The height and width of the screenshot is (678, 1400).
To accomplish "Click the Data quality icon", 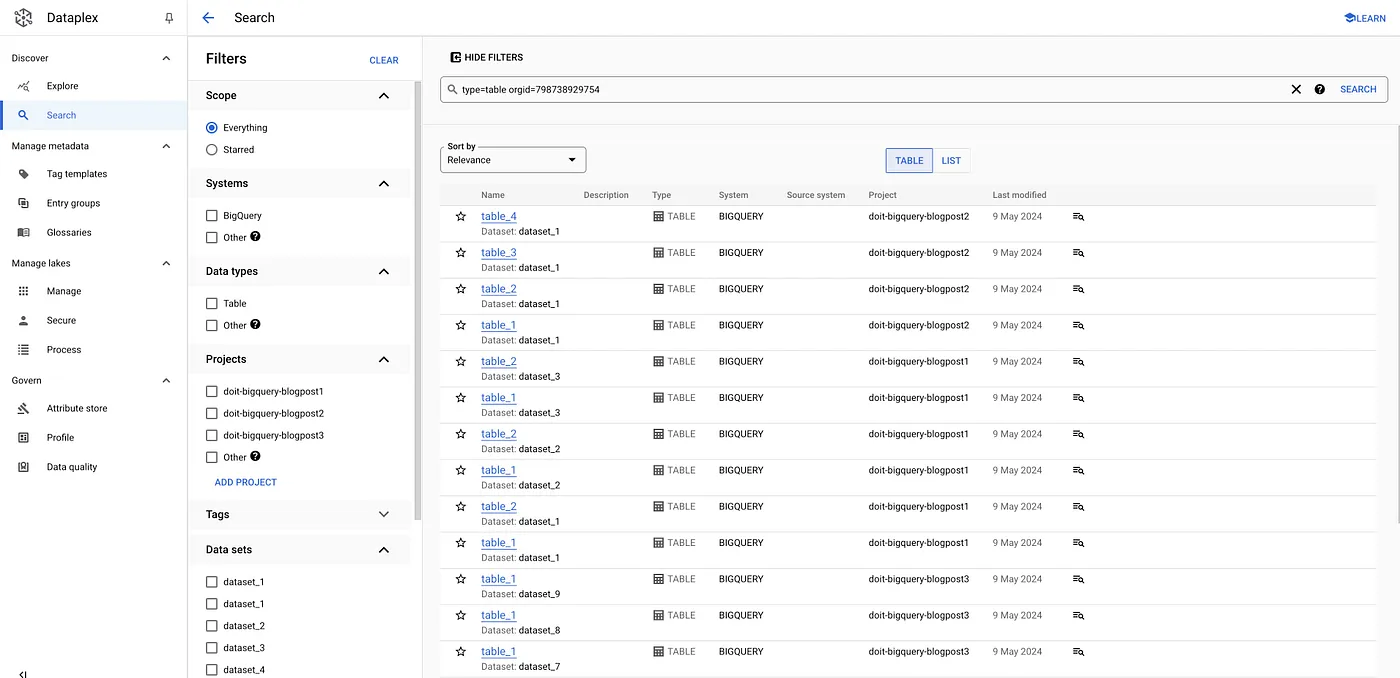I will click(24, 467).
